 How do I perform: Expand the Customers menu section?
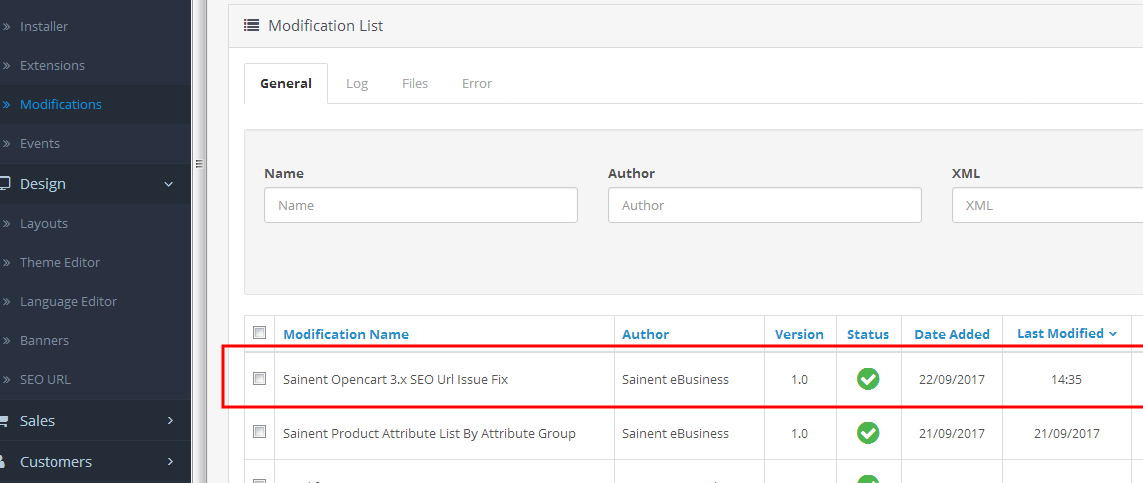170,461
